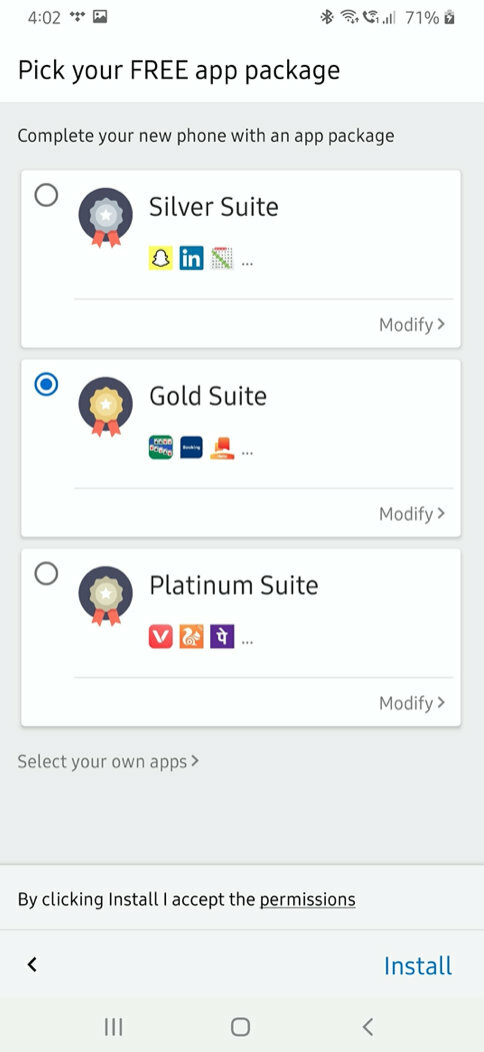Tap the orange UC Browser icon
The height and width of the screenshot is (1052, 484).
191,637
